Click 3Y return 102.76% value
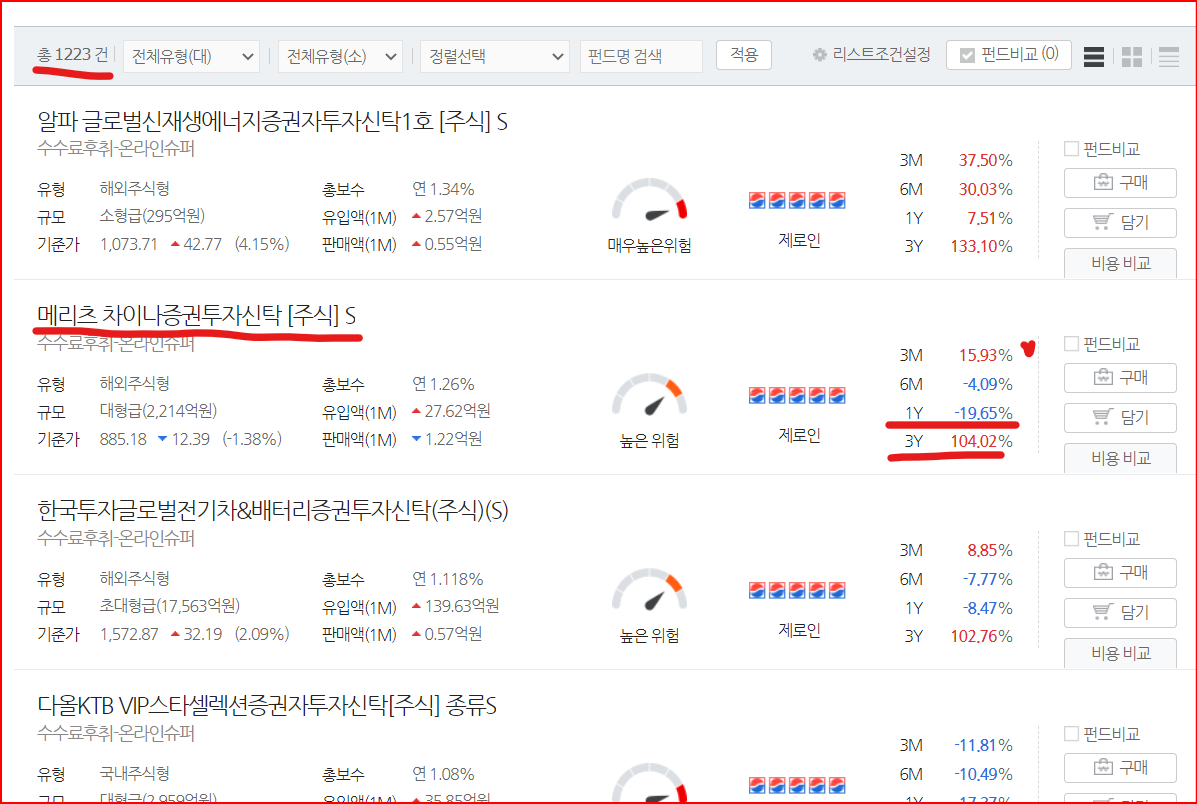The height and width of the screenshot is (804, 1197). click(x=981, y=636)
